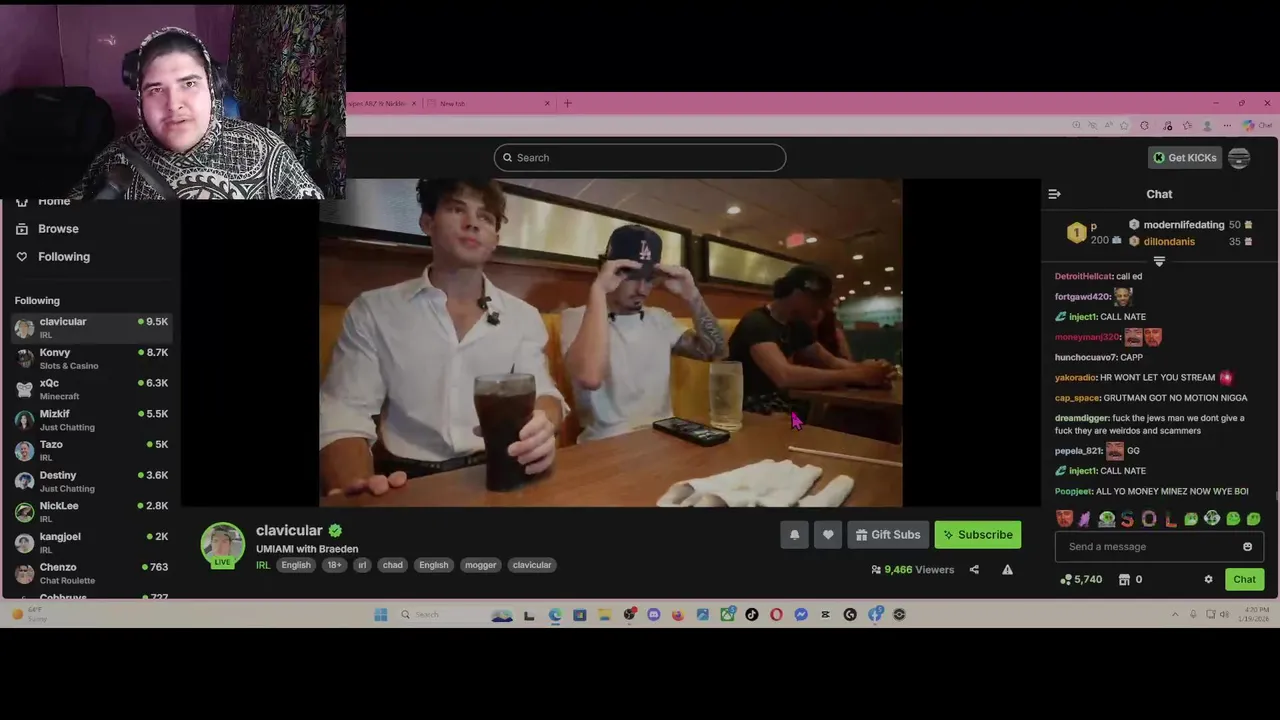Click the Gift Subs button
Screen dimensions: 1280x720
click(x=888, y=535)
